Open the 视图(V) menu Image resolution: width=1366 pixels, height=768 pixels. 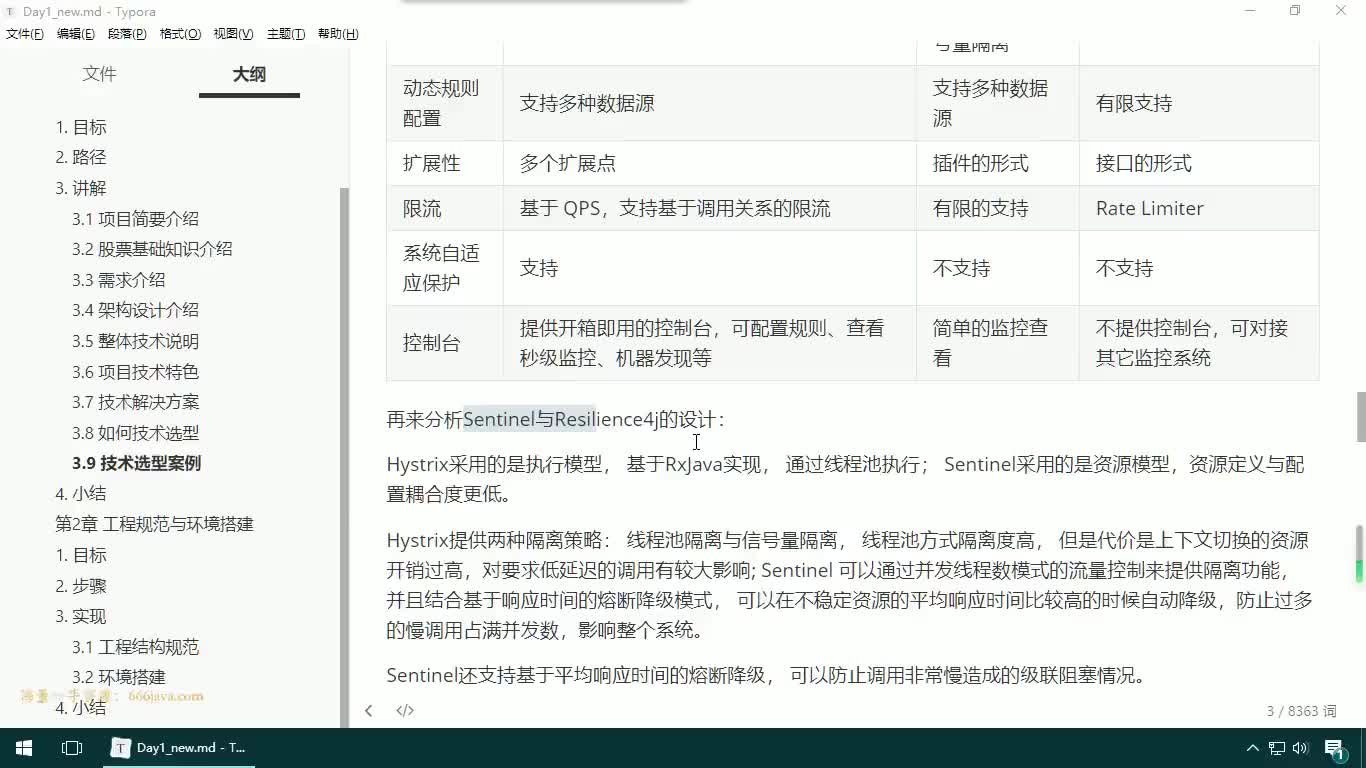pyautogui.click(x=233, y=34)
